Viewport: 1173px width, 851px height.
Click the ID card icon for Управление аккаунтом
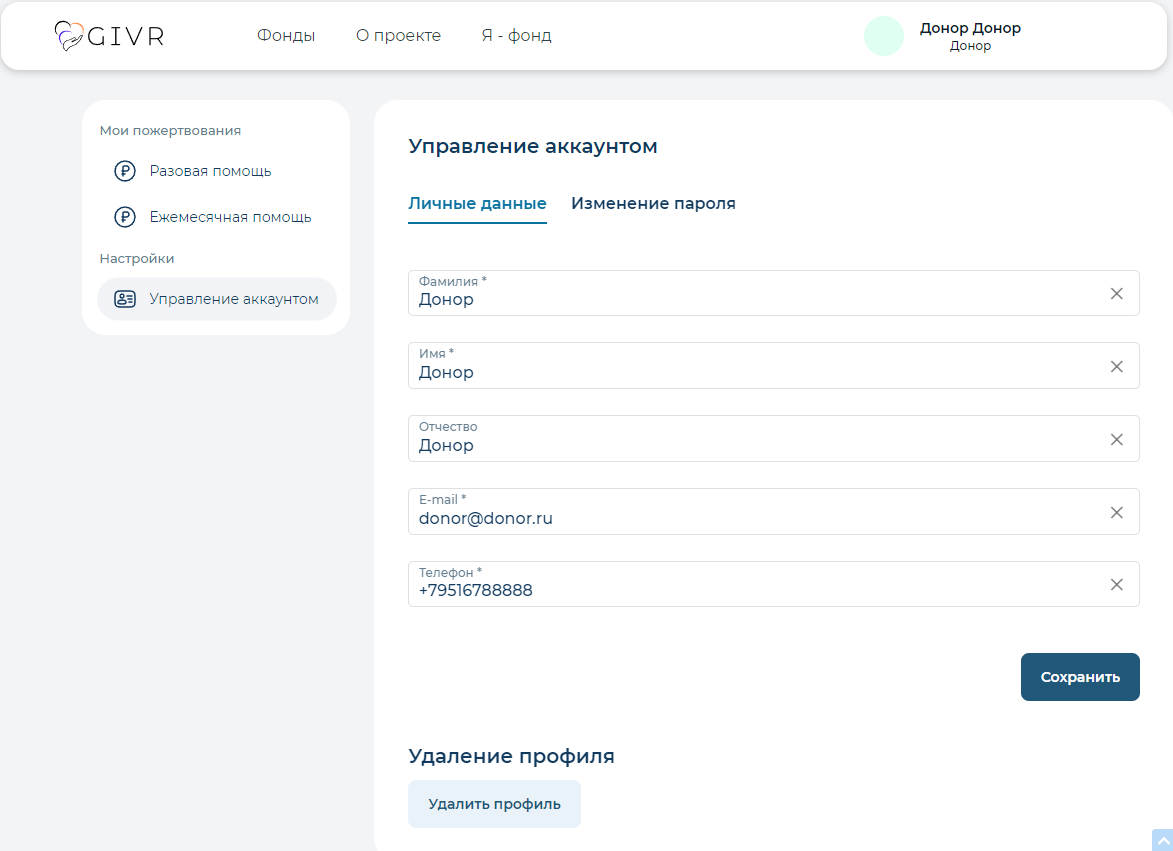pos(125,299)
